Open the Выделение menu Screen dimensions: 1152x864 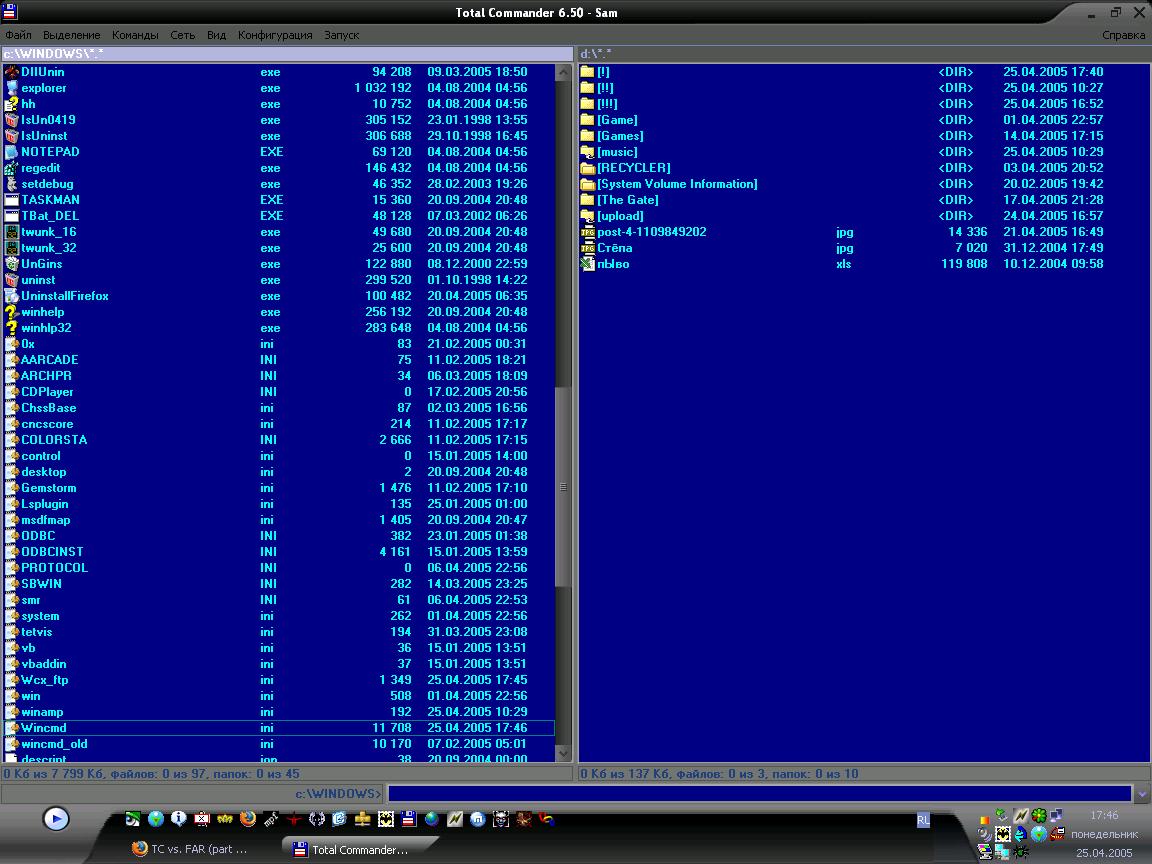tap(71, 35)
